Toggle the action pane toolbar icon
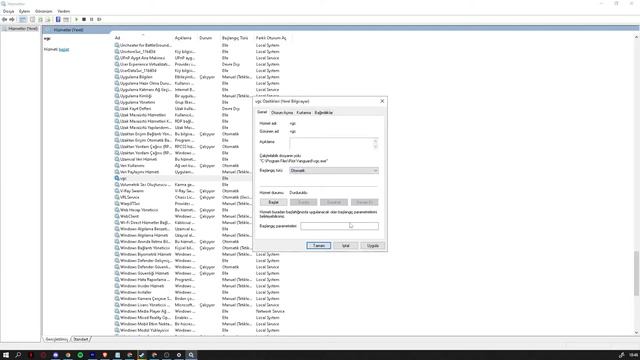Viewport: 640px width, 360px height. click(66, 19)
